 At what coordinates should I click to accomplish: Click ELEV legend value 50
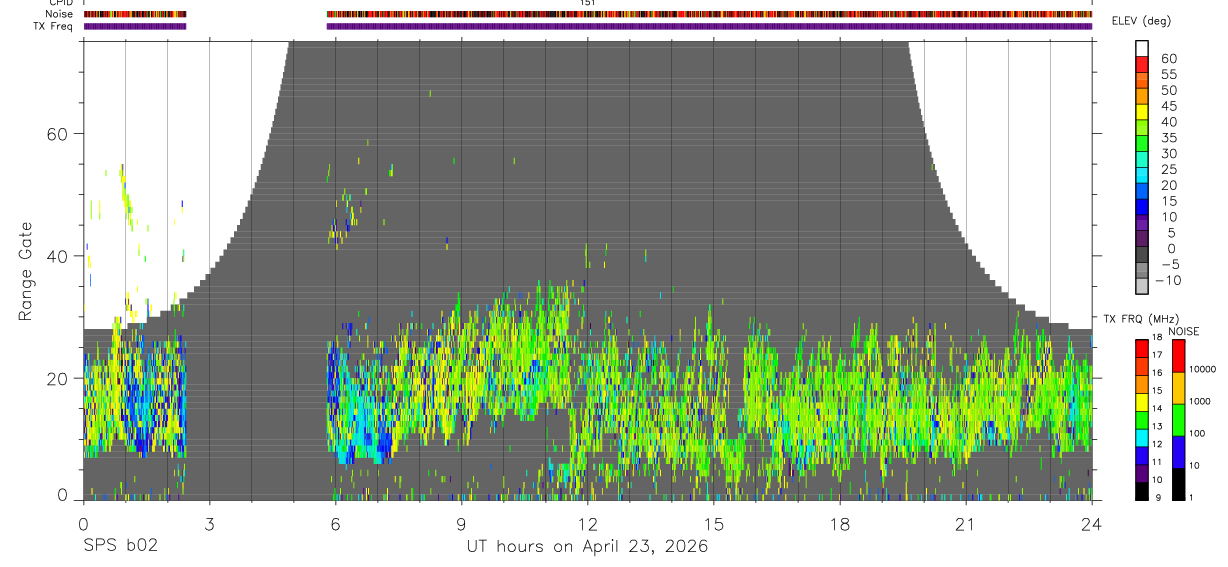1169,90
